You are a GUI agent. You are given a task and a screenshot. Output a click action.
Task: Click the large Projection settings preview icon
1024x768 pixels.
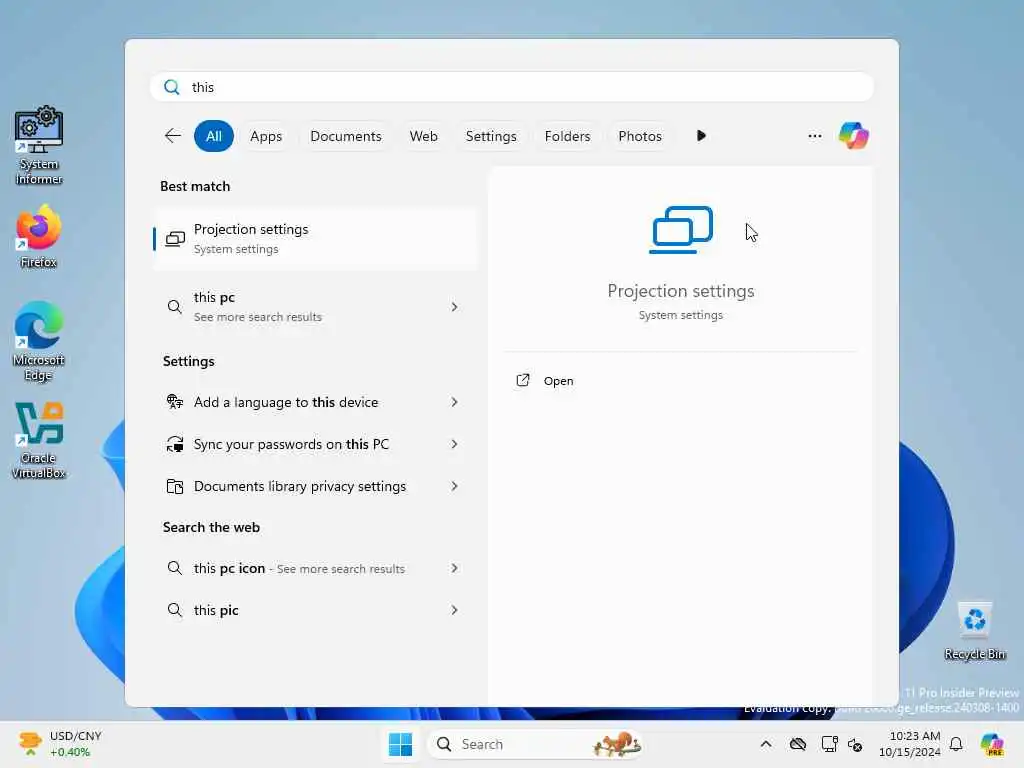coord(681,229)
